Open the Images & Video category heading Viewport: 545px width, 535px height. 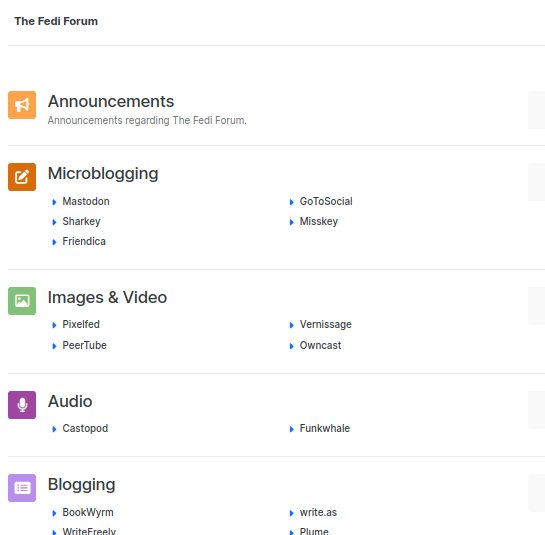tap(107, 297)
